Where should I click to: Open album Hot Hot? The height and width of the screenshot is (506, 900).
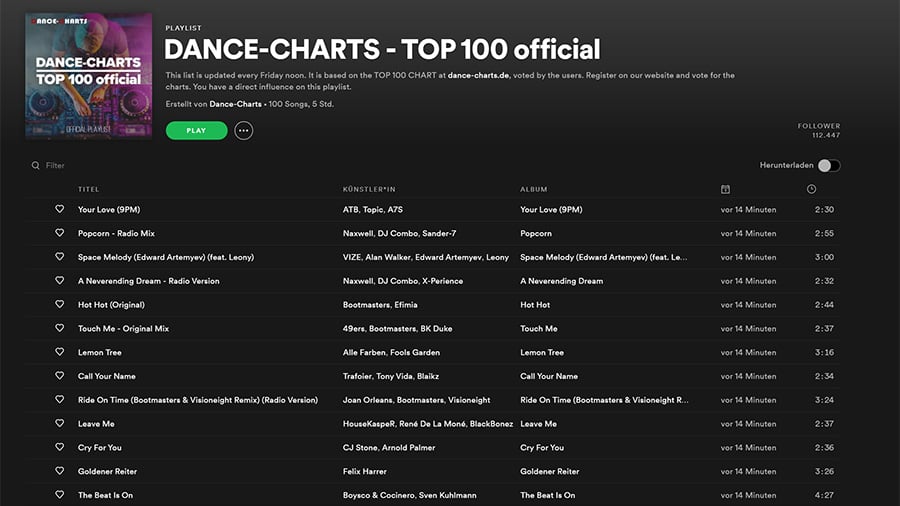[x=535, y=305]
